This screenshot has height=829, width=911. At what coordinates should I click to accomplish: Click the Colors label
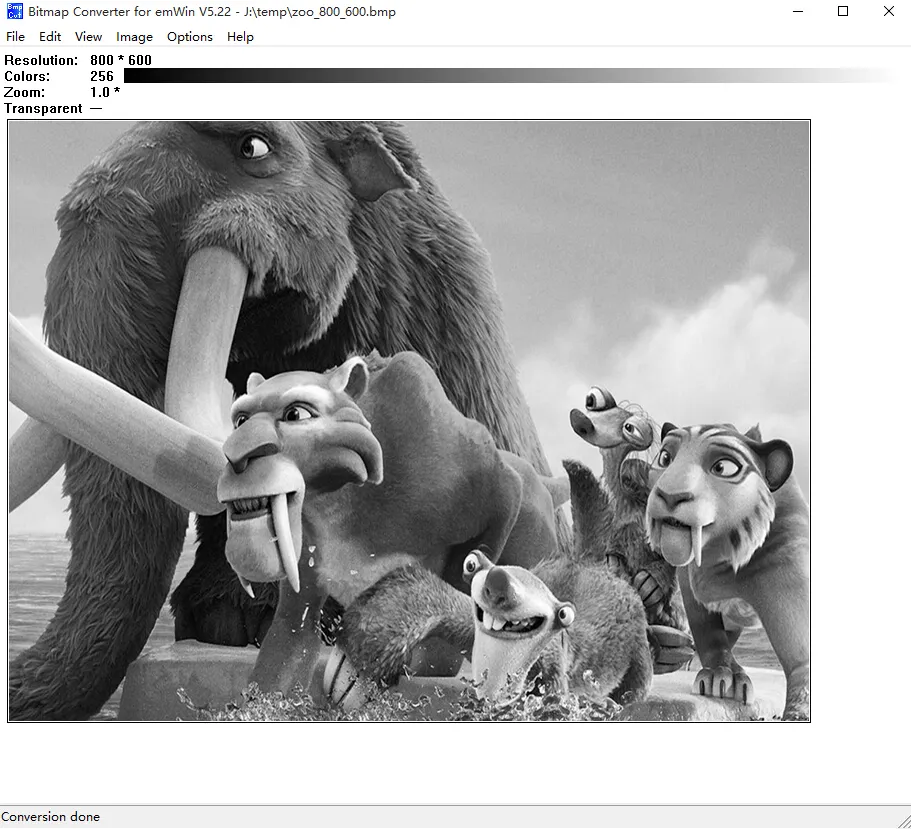[x=27, y=76]
